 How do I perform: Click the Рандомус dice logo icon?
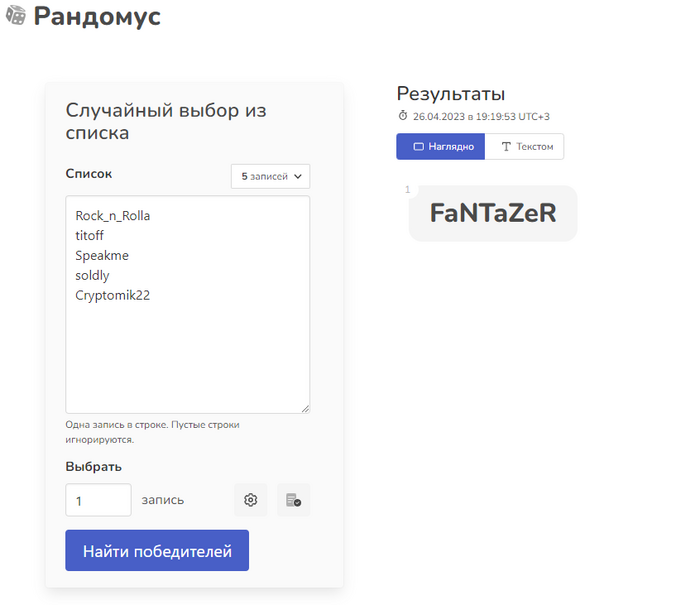16,16
